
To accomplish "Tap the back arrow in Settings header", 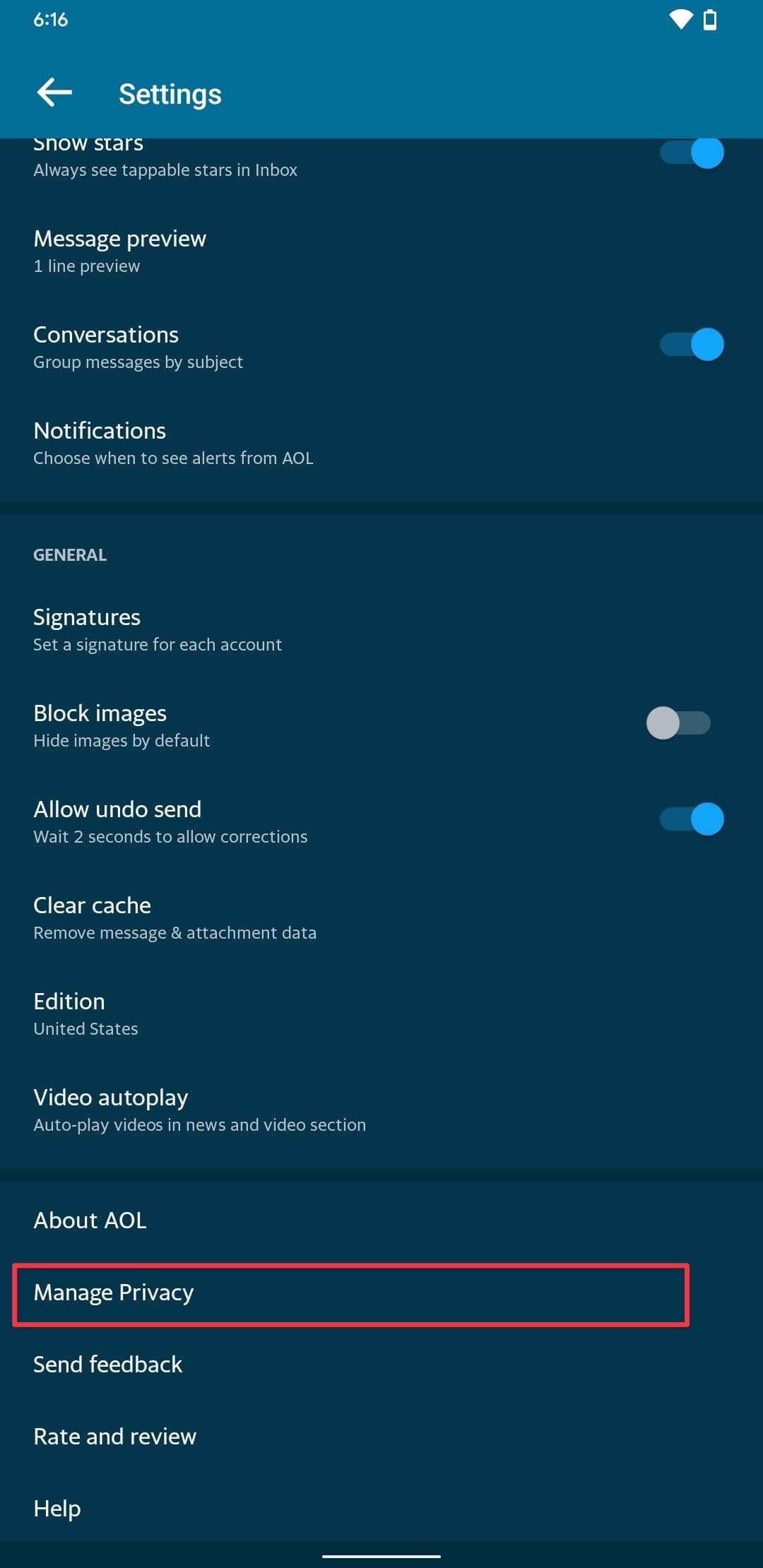I will click(54, 93).
